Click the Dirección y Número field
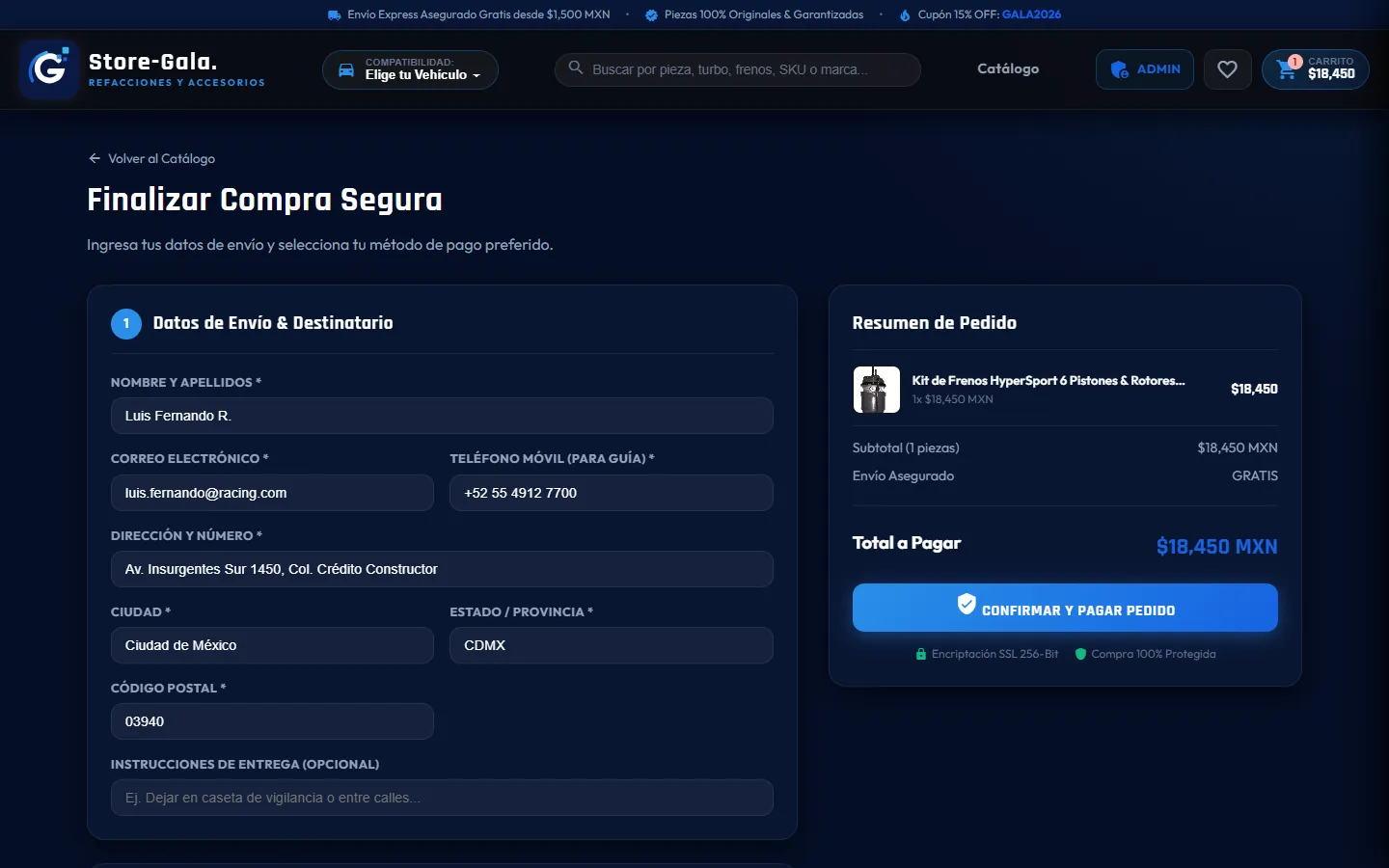The height and width of the screenshot is (868, 1389). pyautogui.click(x=442, y=569)
